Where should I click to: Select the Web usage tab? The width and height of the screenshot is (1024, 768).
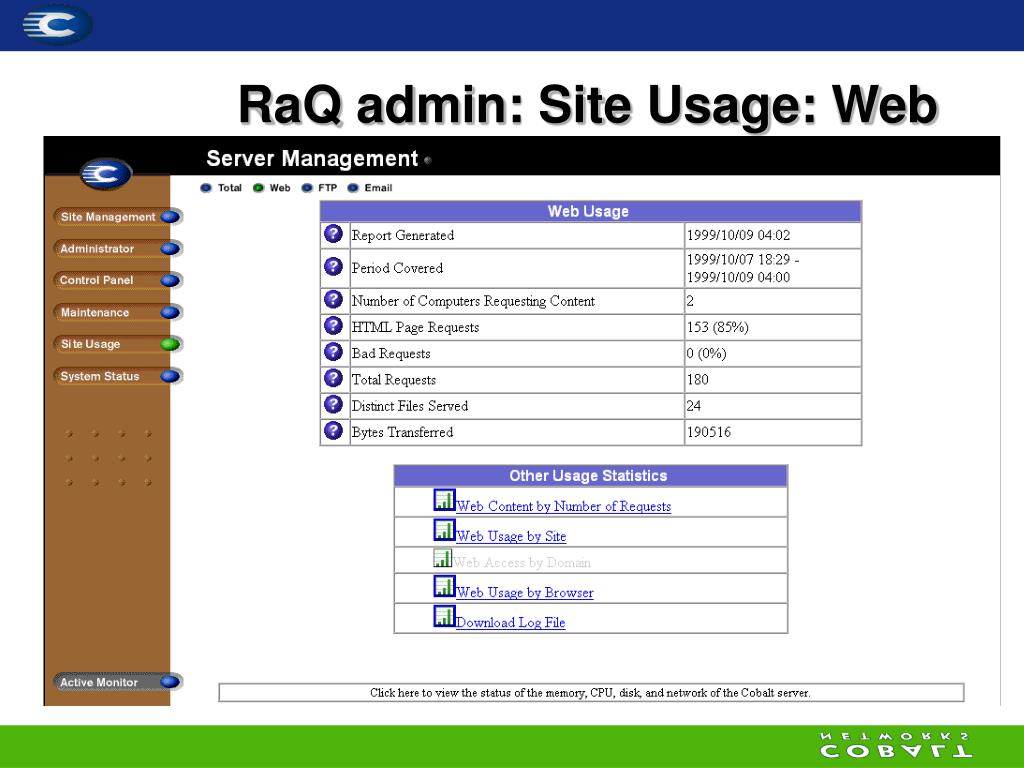point(280,188)
